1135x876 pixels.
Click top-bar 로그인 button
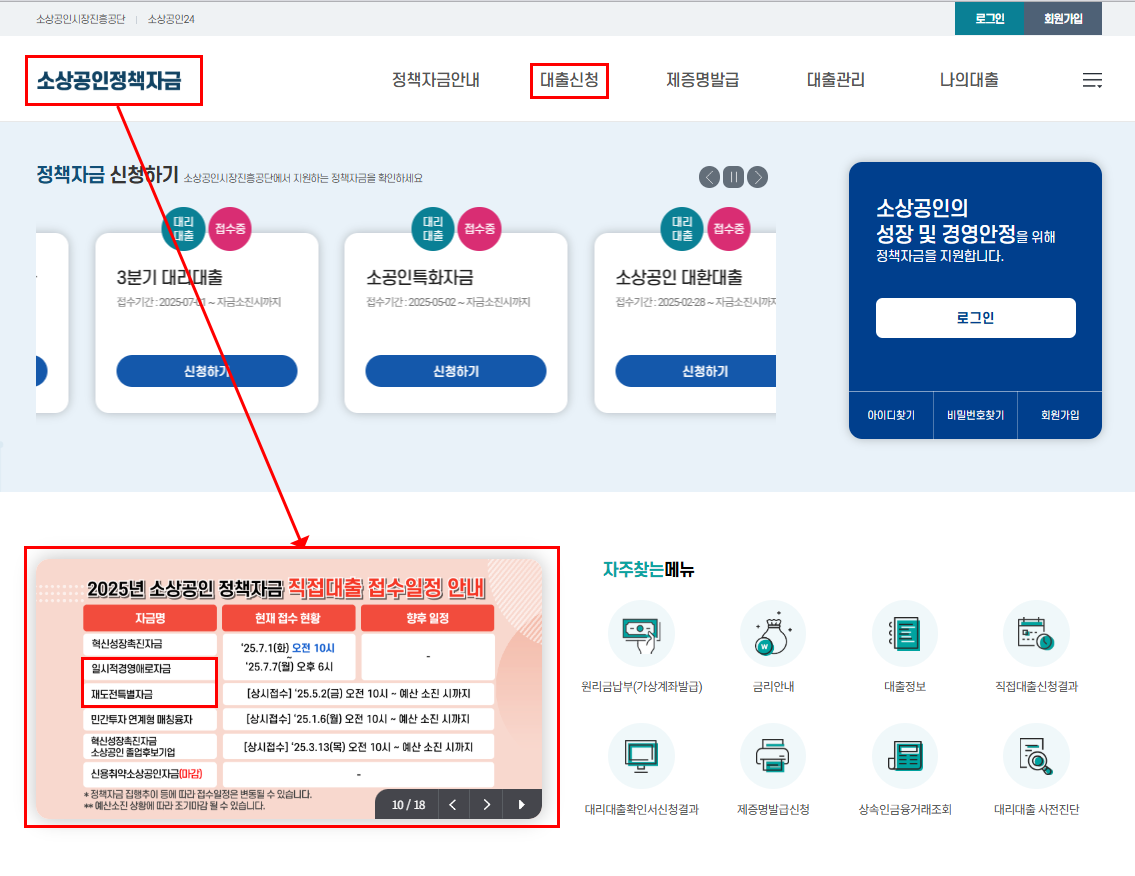pos(990,19)
